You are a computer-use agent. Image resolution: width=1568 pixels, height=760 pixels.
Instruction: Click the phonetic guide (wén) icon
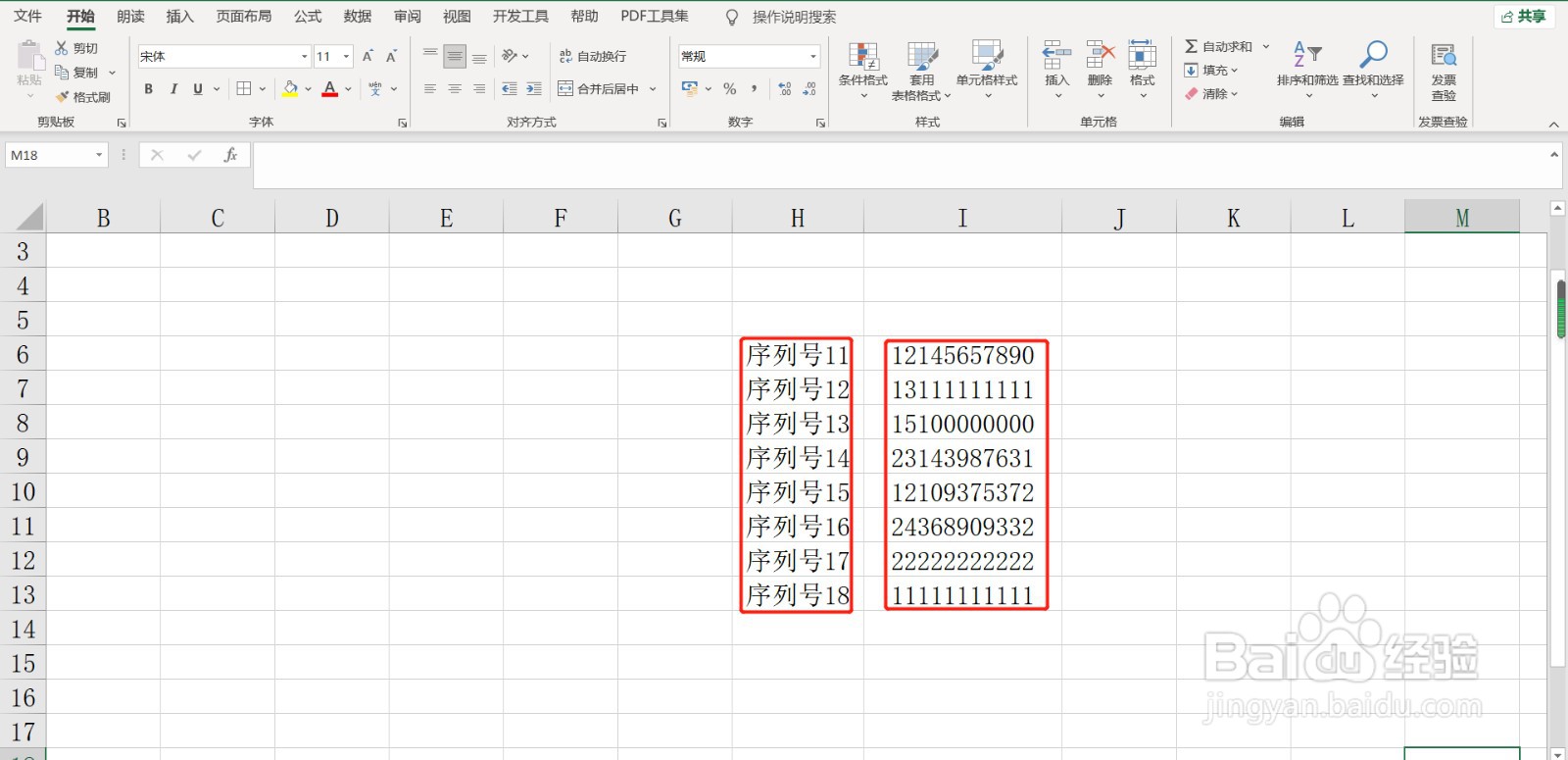tap(375, 88)
